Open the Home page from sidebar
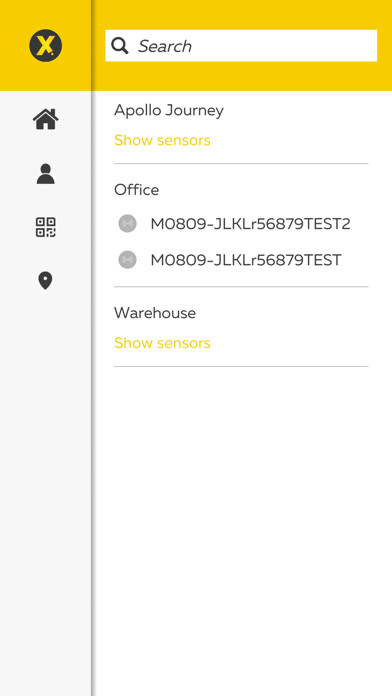This screenshot has width=392, height=696. click(x=45, y=119)
